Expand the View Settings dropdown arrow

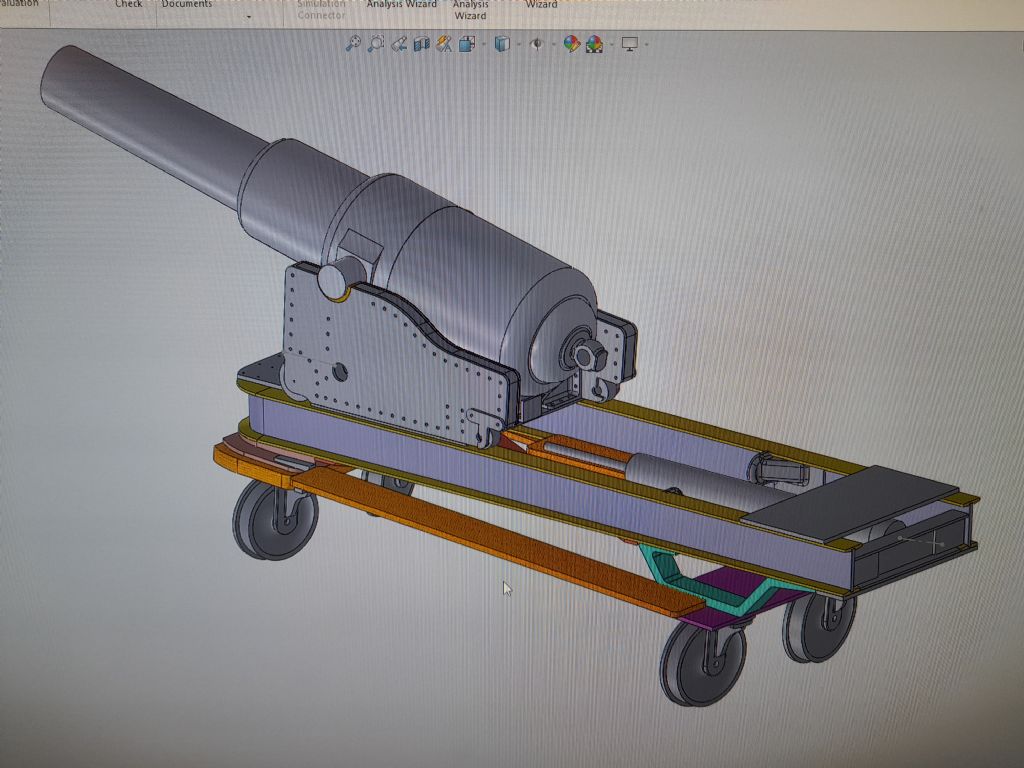click(647, 44)
